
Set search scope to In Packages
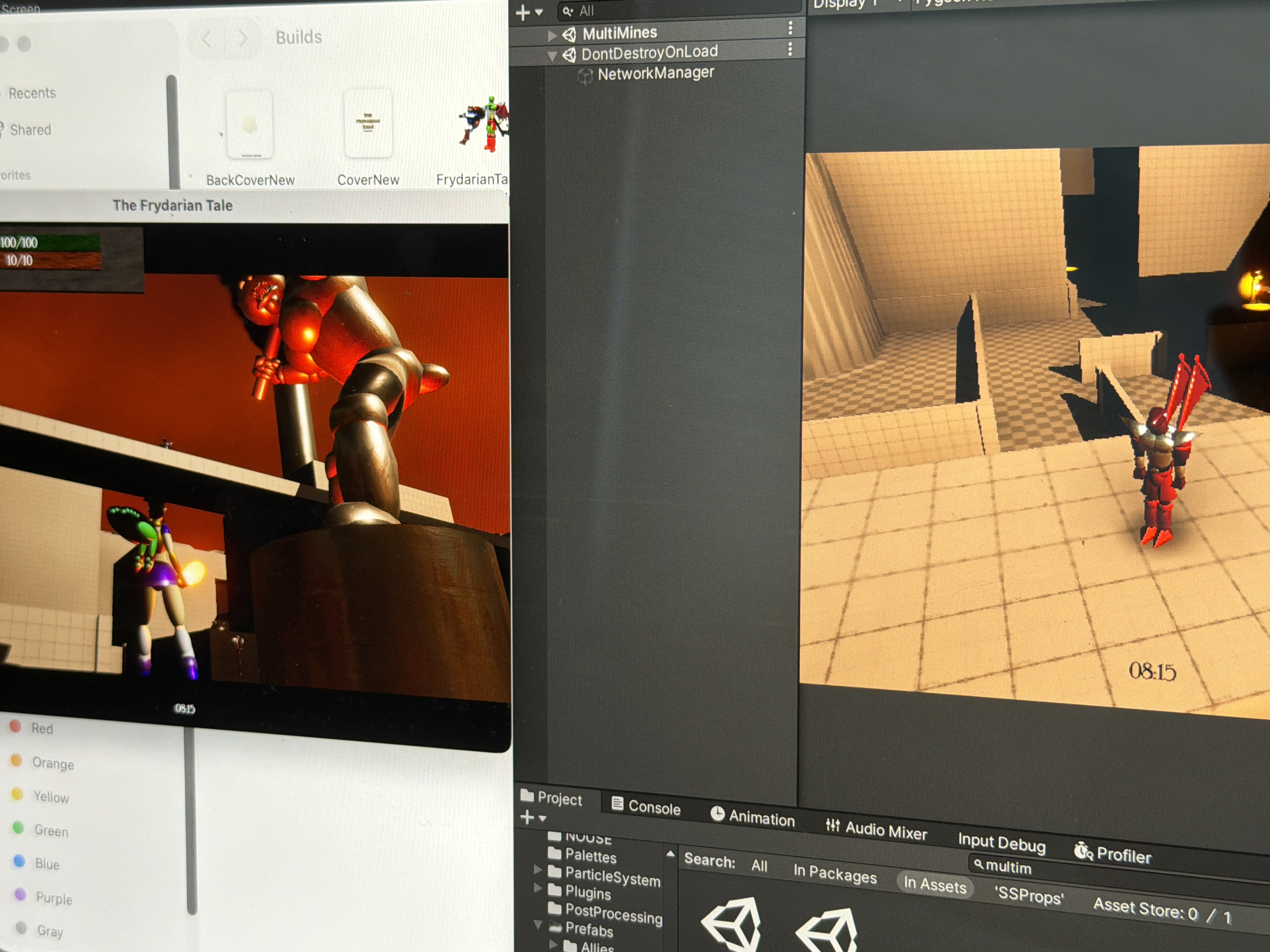[835, 874]
